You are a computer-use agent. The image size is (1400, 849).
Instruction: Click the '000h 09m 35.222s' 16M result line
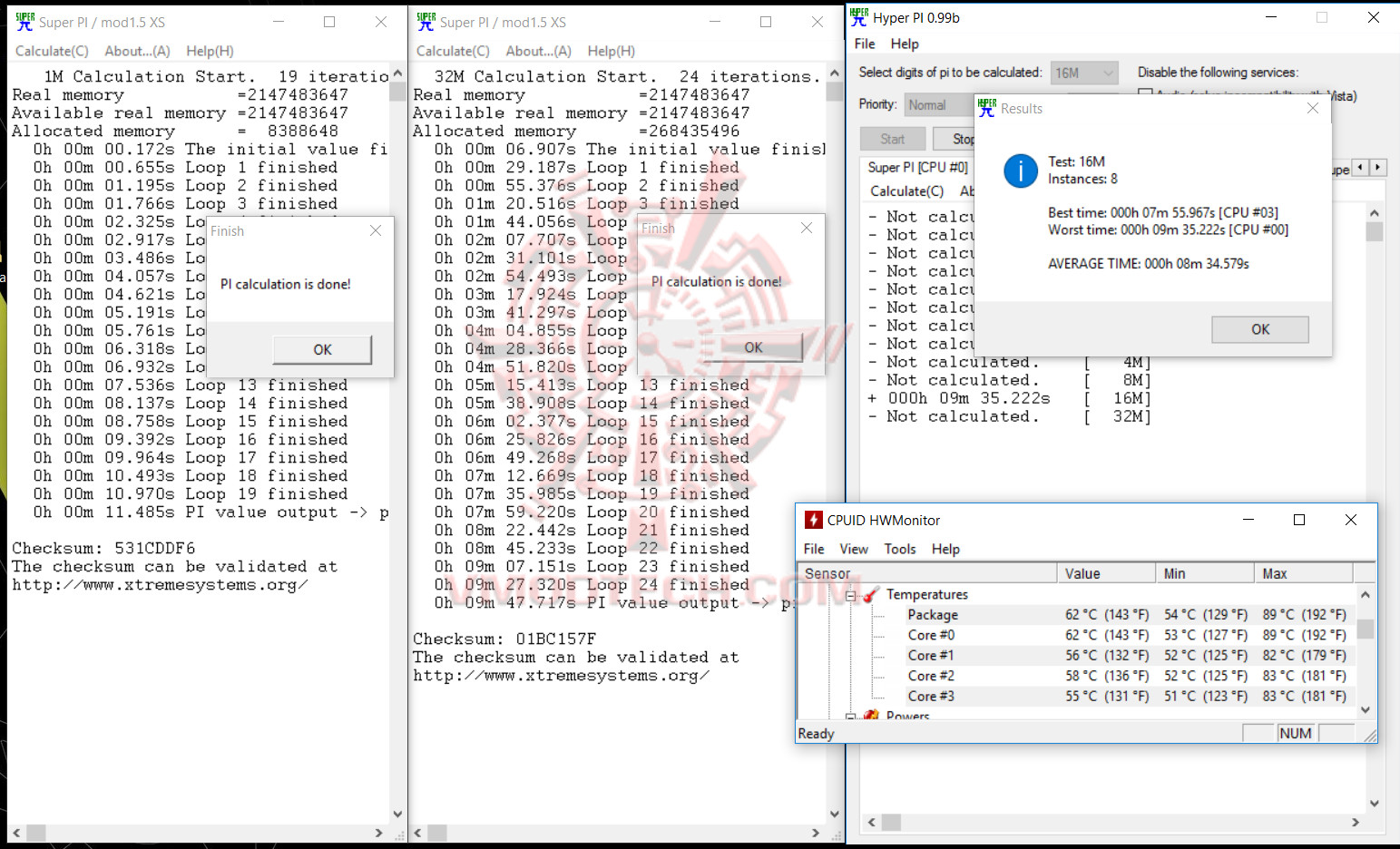pos(1009,398)
